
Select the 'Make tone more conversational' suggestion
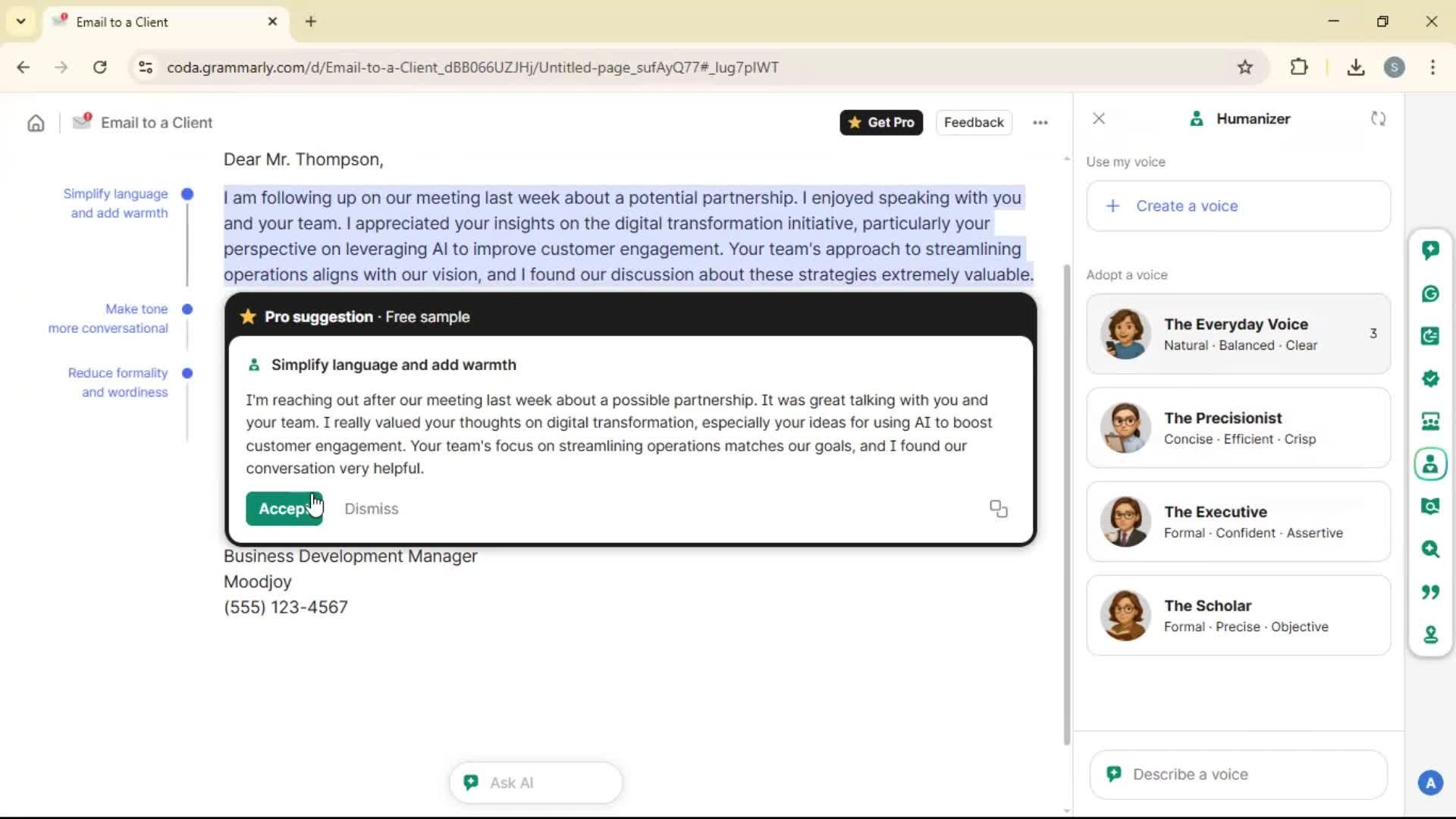(108, 318)
